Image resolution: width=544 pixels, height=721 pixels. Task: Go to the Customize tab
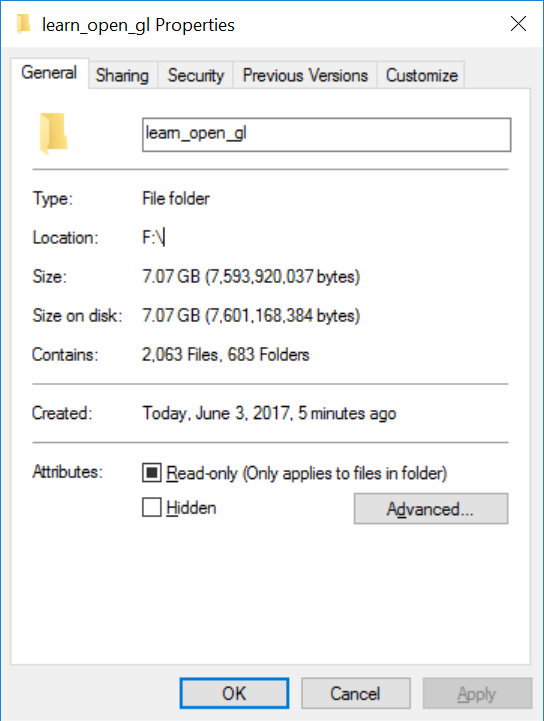click(x=422, y=75)
